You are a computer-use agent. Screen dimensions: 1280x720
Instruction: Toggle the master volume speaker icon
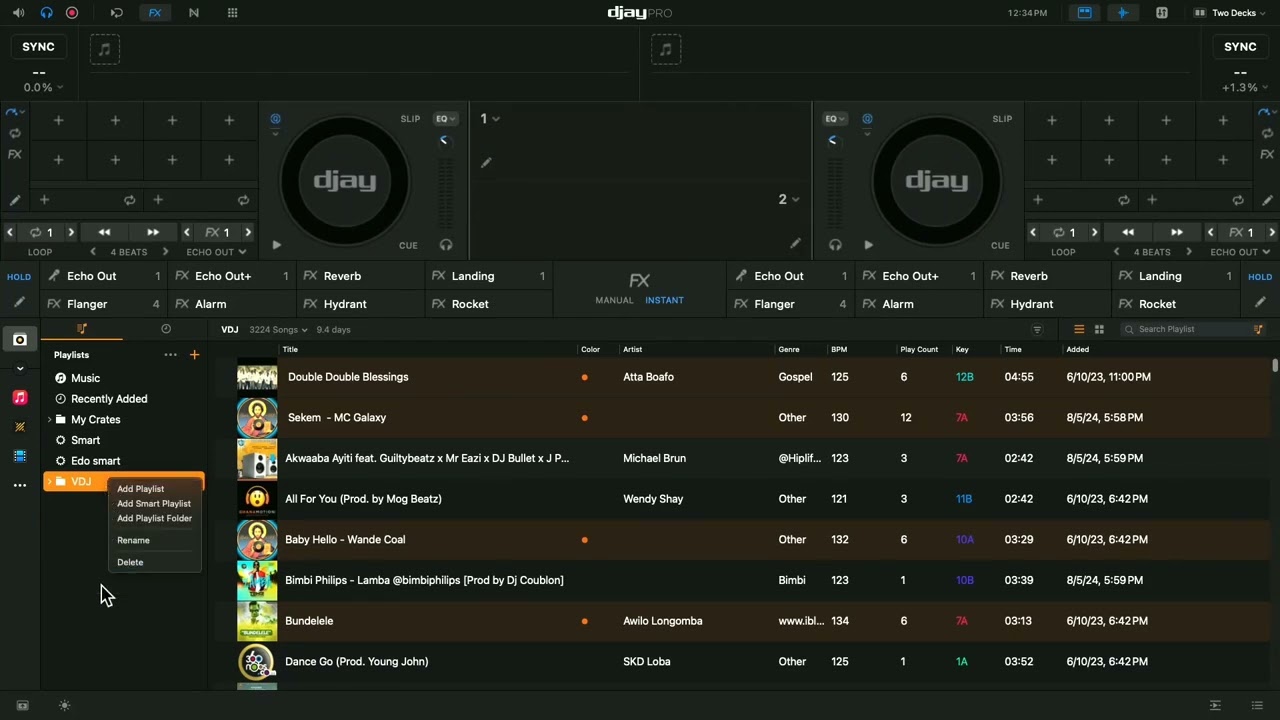coord(19,13)
